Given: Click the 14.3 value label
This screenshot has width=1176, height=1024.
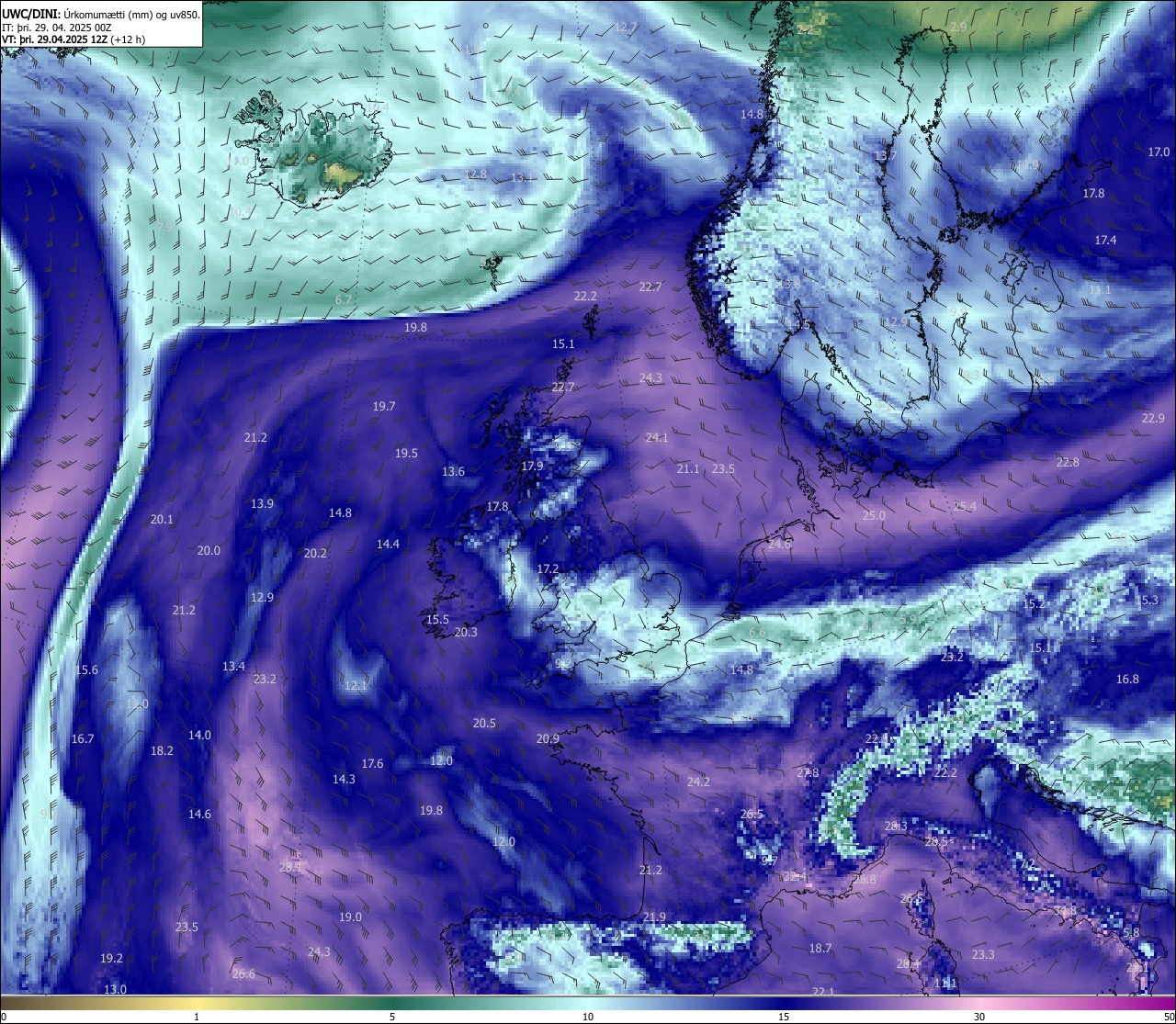Looking at the screenshot, I should click(344, 779).
